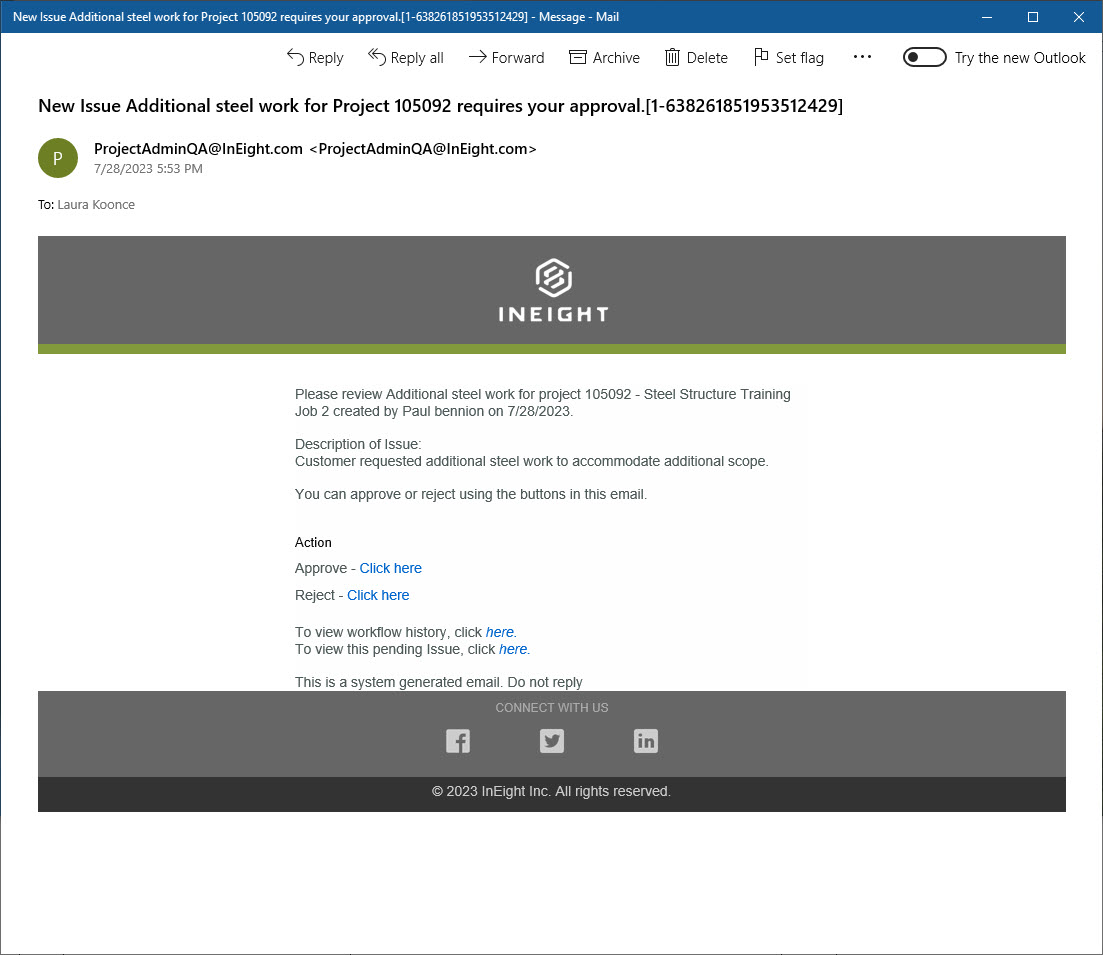Click the Reply arrow icon

[296, 57]
